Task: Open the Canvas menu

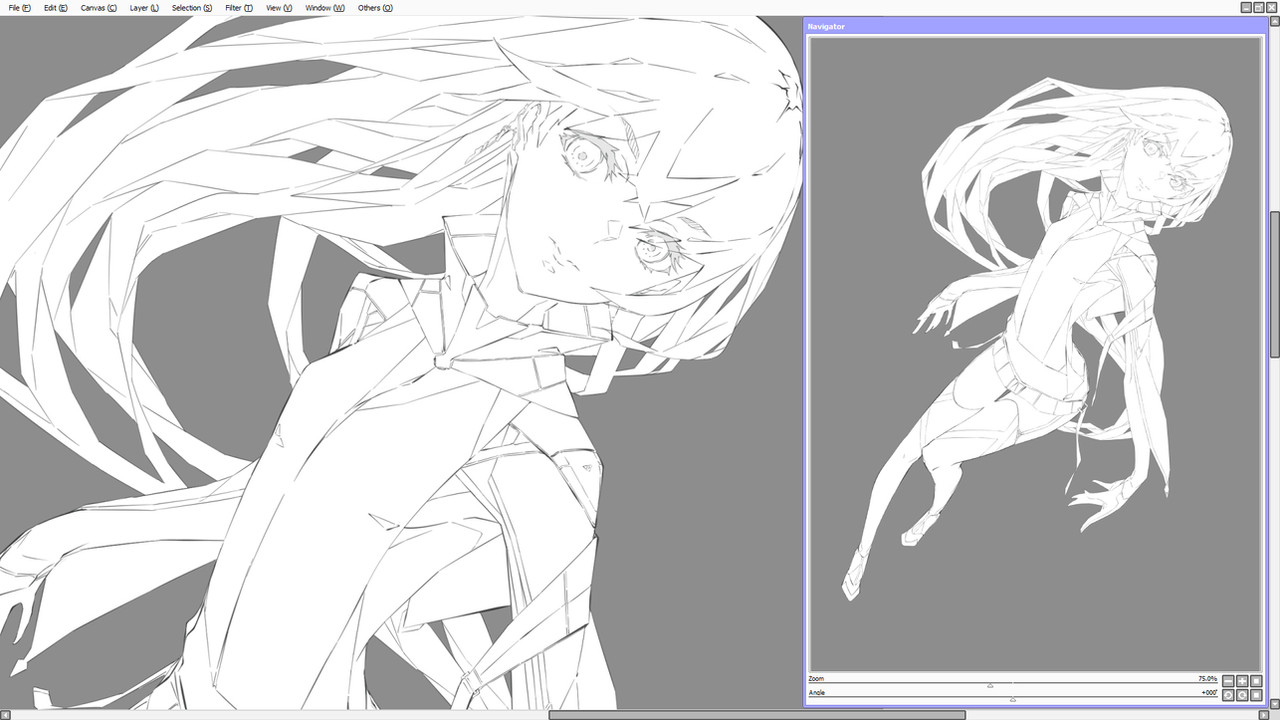Action: 98,8
